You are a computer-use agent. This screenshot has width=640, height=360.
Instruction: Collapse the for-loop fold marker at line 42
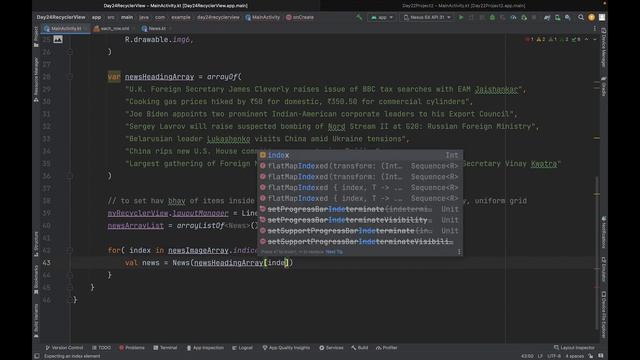(x=70, y=250)
